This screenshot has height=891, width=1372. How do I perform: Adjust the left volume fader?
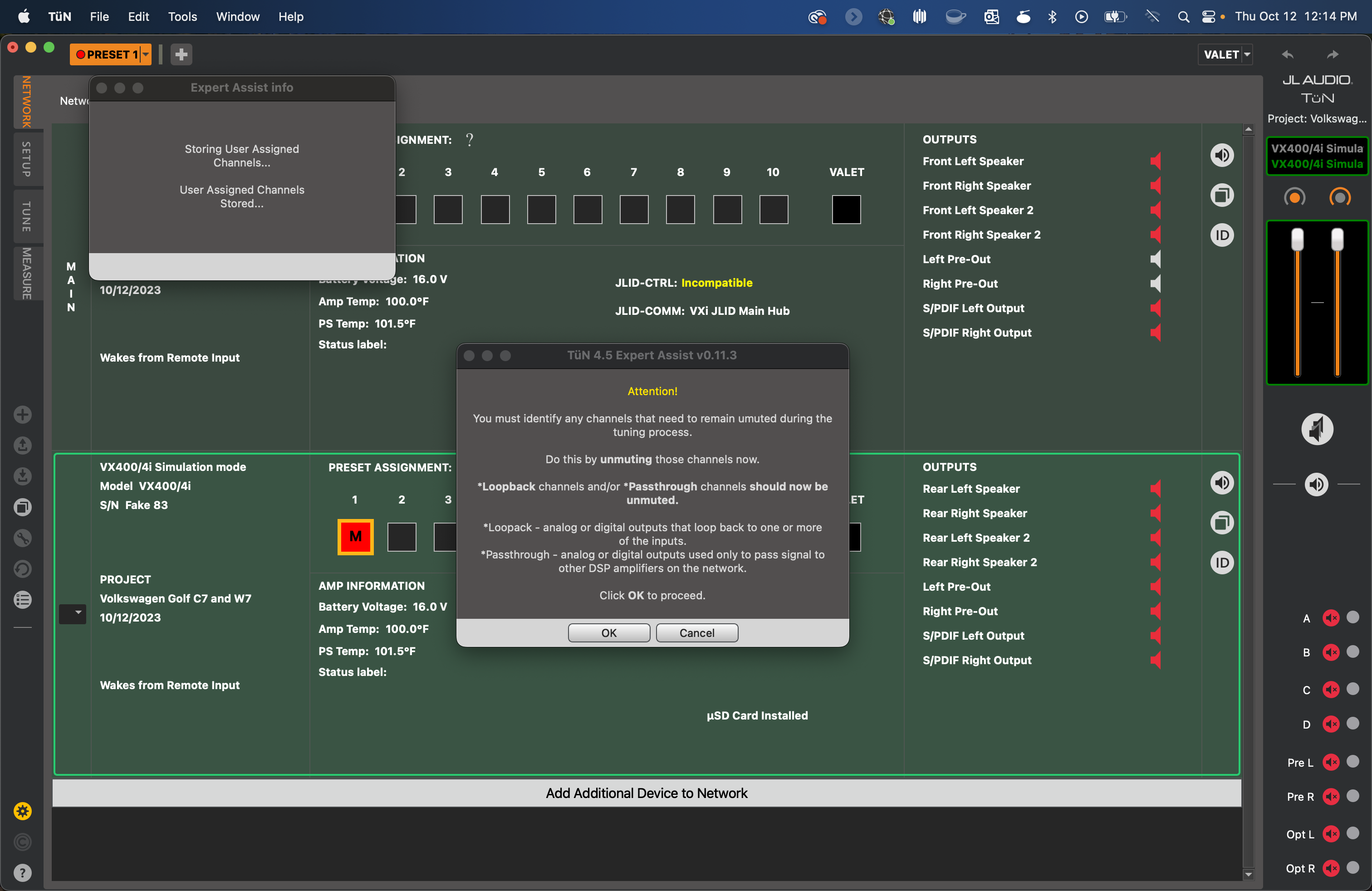click(1297, 239)
